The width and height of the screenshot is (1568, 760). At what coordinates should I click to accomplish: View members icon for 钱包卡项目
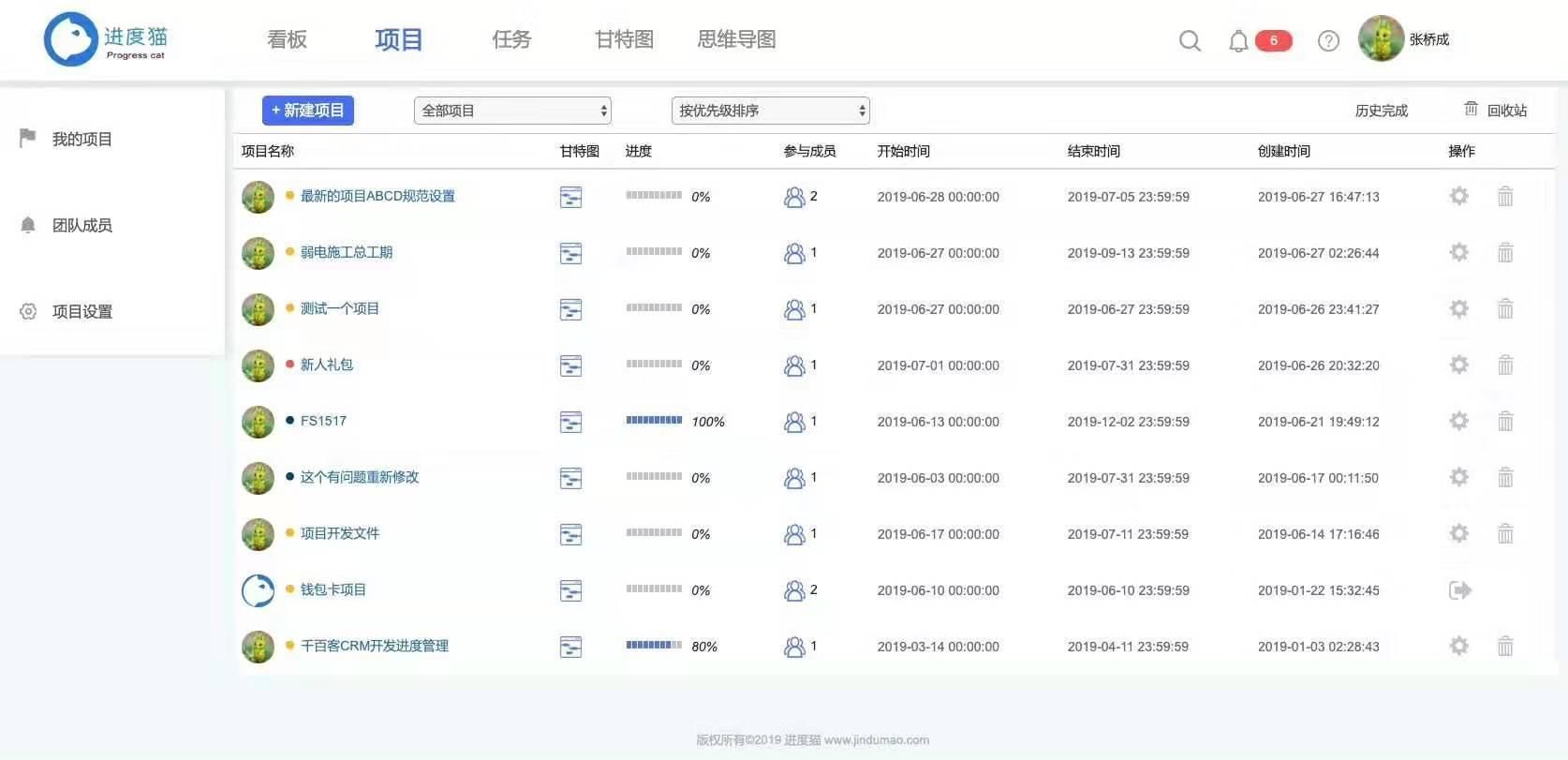(x=794, y=590)
